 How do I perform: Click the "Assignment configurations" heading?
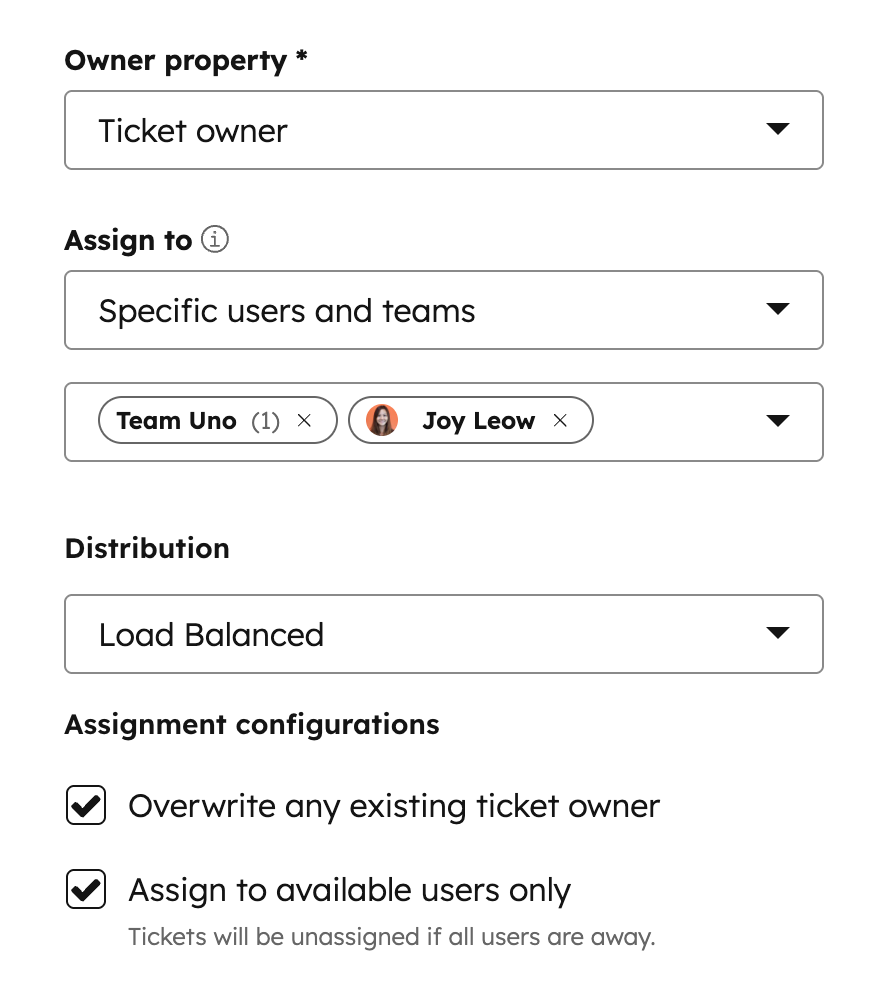pos(251,724)
